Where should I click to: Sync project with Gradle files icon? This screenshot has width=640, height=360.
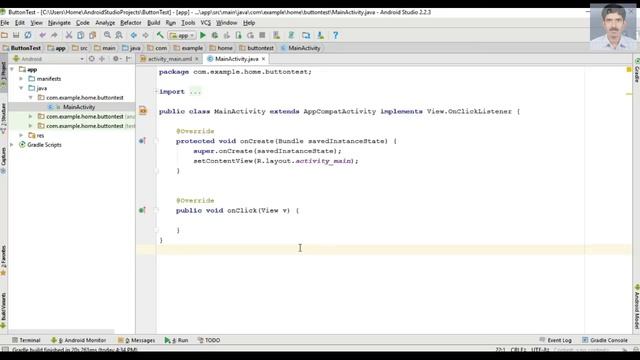pos(291,36)
